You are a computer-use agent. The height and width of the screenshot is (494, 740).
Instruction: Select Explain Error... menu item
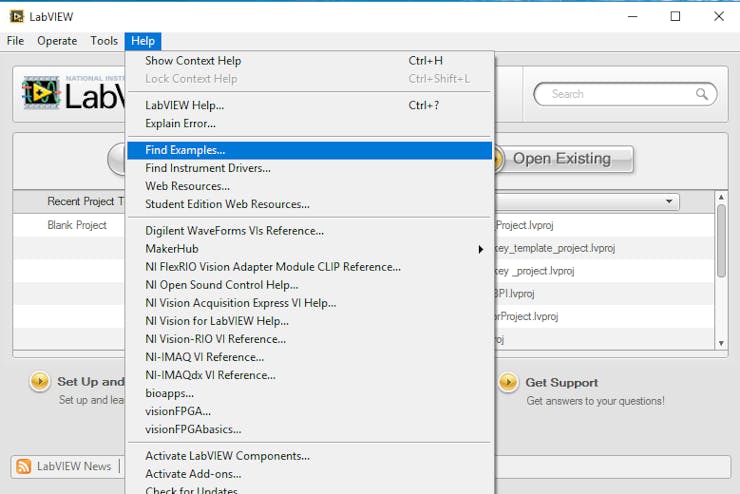309,123
